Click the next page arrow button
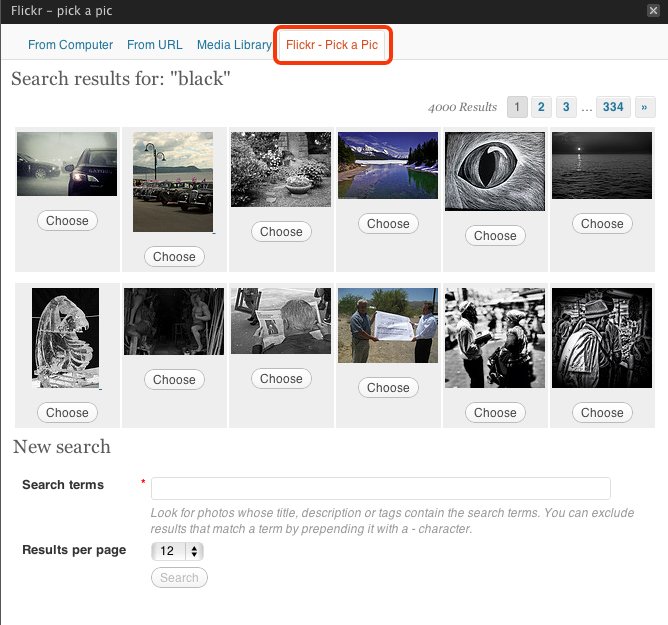The image size is (668, 625). (645, 107)
